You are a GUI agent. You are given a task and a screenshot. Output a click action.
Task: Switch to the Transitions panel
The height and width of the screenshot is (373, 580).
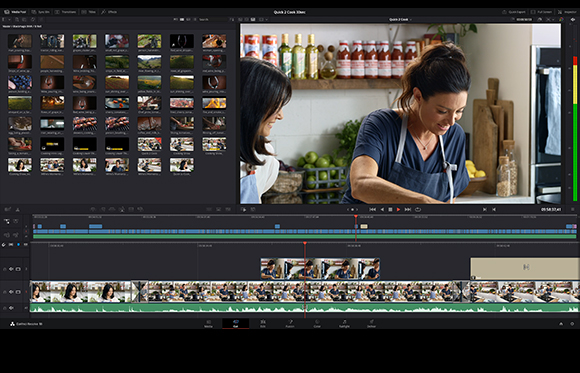65,12
